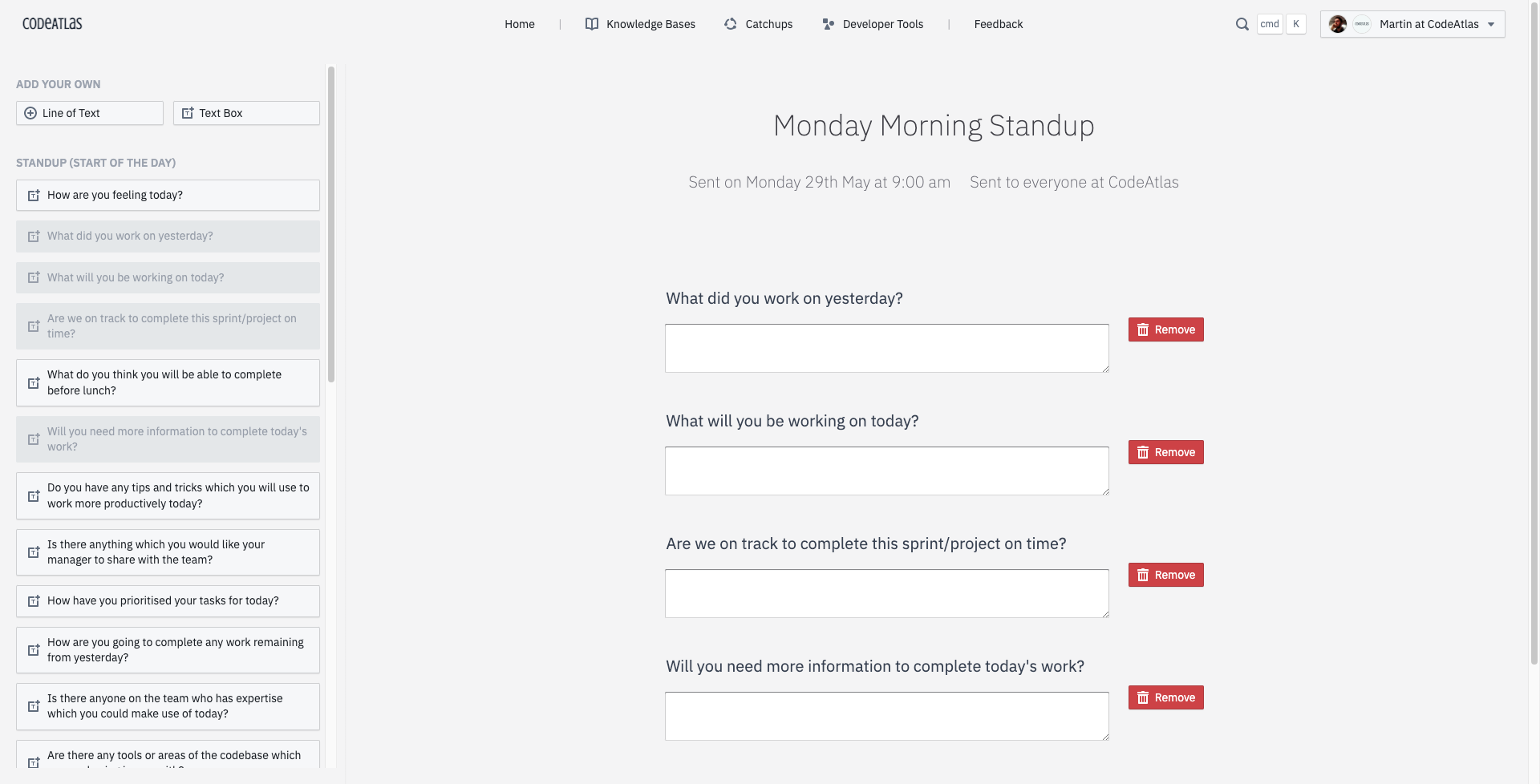
Task: Go to the Home menu item
Action: (x=520, y=24)
